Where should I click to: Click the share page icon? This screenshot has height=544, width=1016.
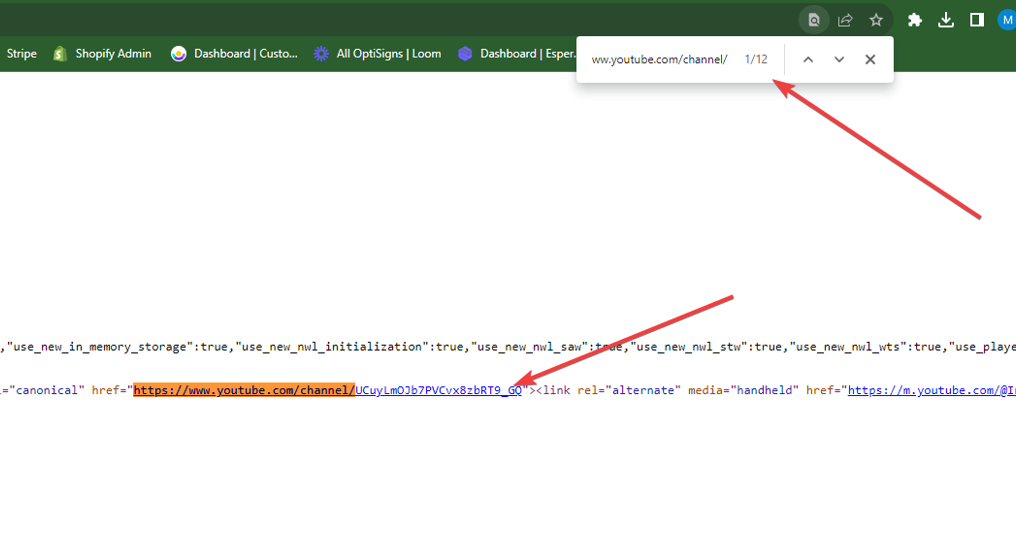click(x=845, y=20)
